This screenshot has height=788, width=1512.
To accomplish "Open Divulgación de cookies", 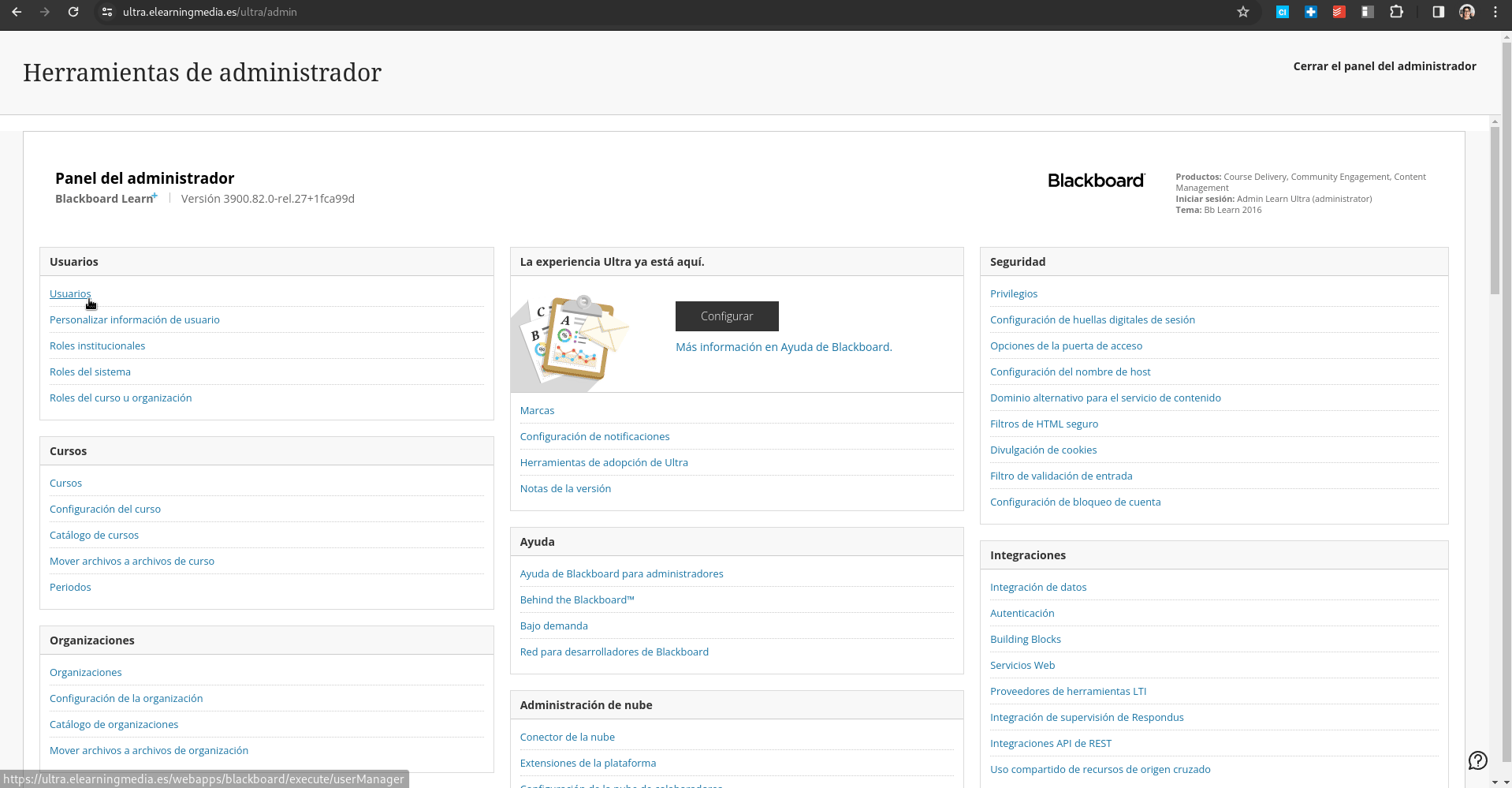I will [1043, 450].
